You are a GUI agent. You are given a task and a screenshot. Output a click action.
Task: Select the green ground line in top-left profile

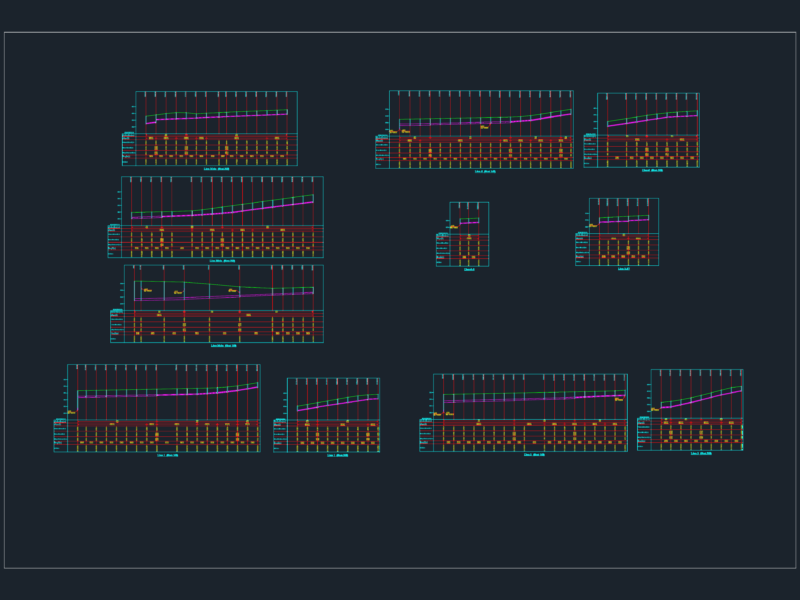pos(216,113)
